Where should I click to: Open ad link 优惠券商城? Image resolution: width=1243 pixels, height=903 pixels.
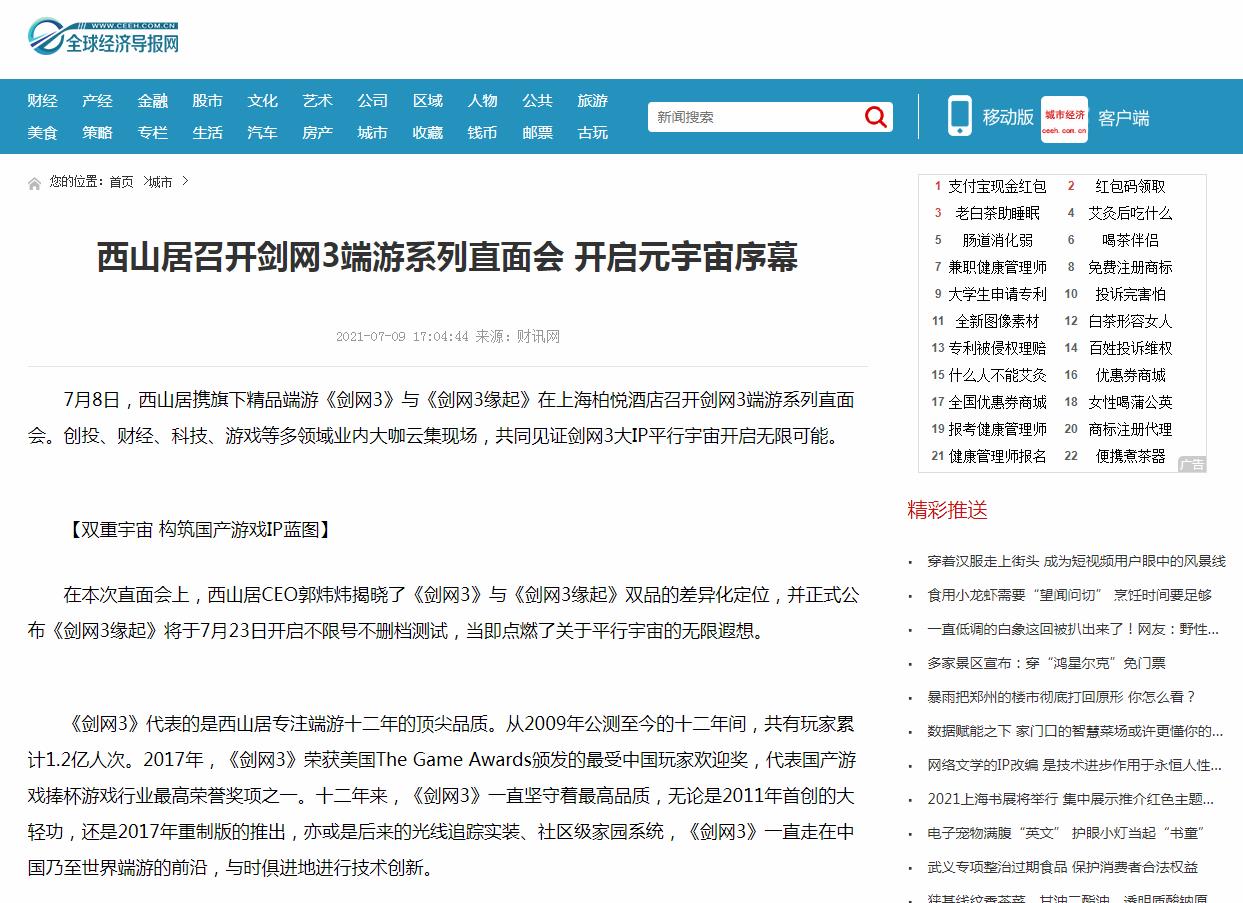(1130, 375)
